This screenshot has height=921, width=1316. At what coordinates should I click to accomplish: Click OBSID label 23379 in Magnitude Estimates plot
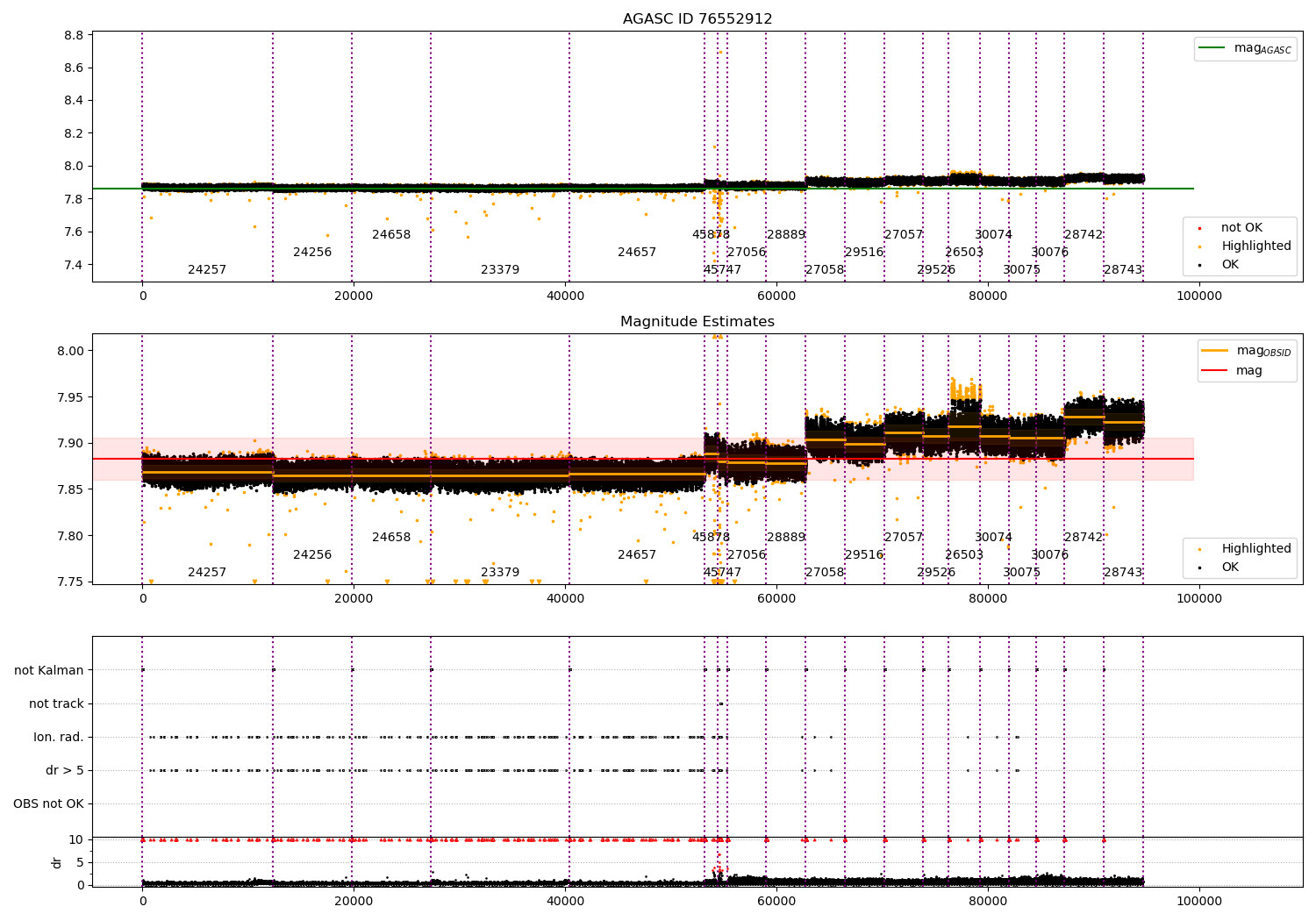(500, 573)
